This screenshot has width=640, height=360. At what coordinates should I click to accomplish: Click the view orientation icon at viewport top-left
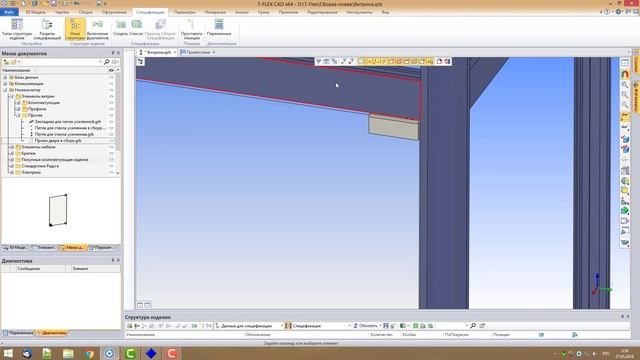click(140, 61)
